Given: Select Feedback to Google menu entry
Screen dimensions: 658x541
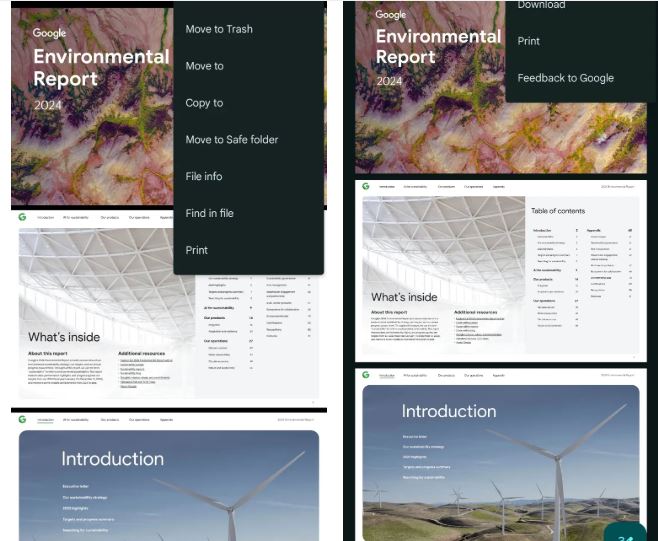Looking at the screenshot, I should pyautogui.click(x=565, y=78).
